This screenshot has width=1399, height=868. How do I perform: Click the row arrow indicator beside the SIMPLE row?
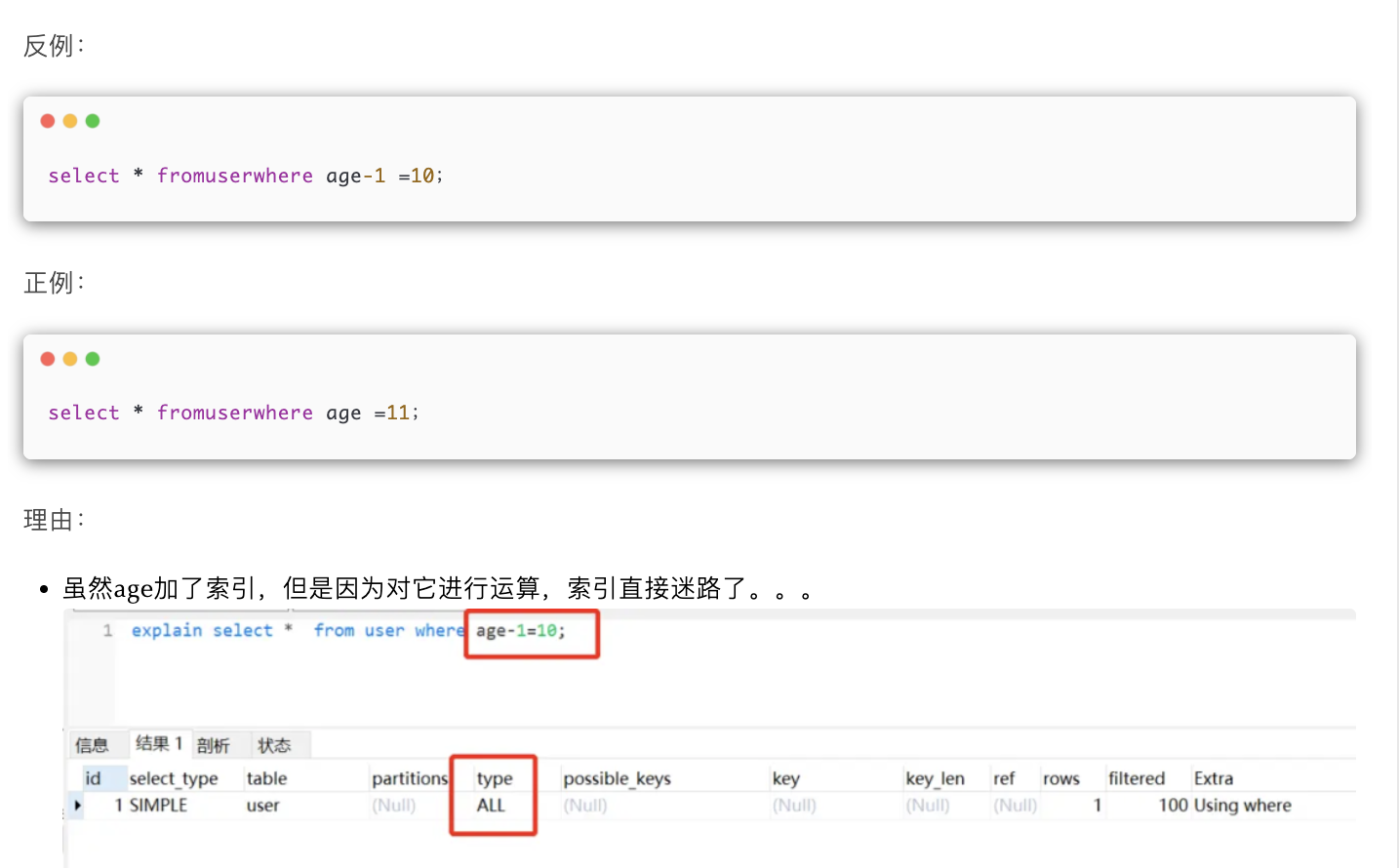78,806
